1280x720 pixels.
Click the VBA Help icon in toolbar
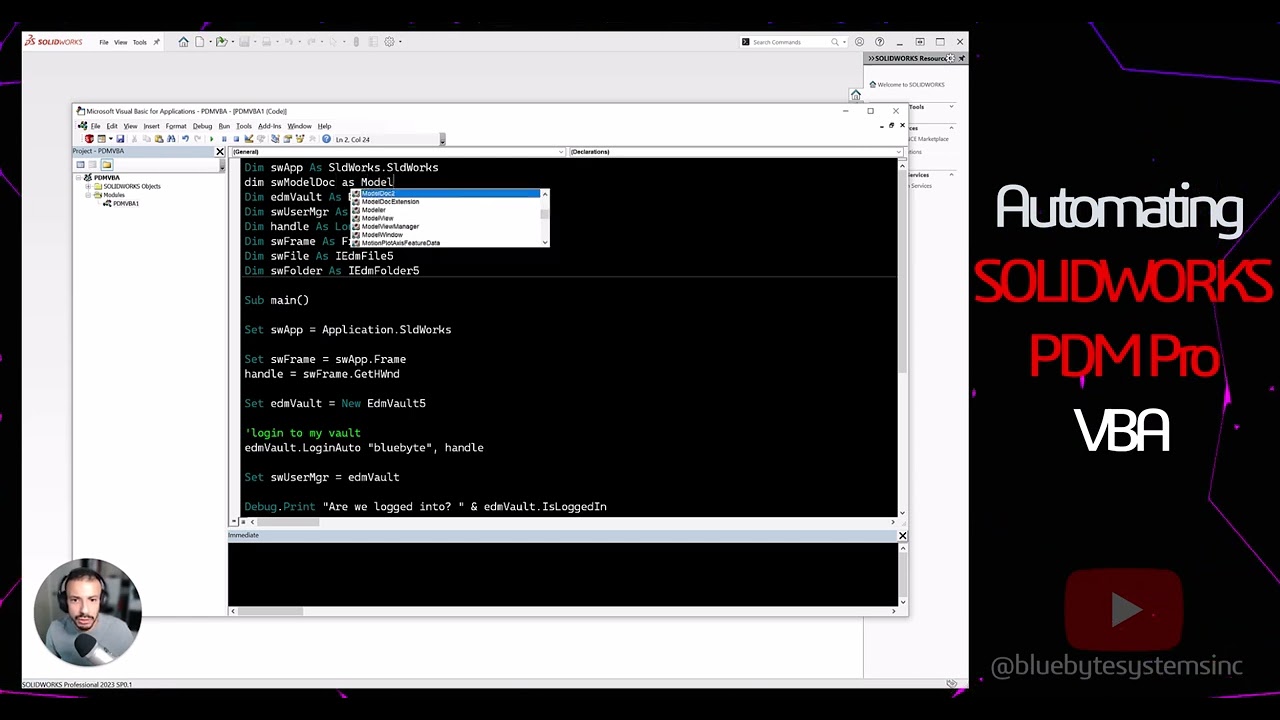[x=326, y=139]
